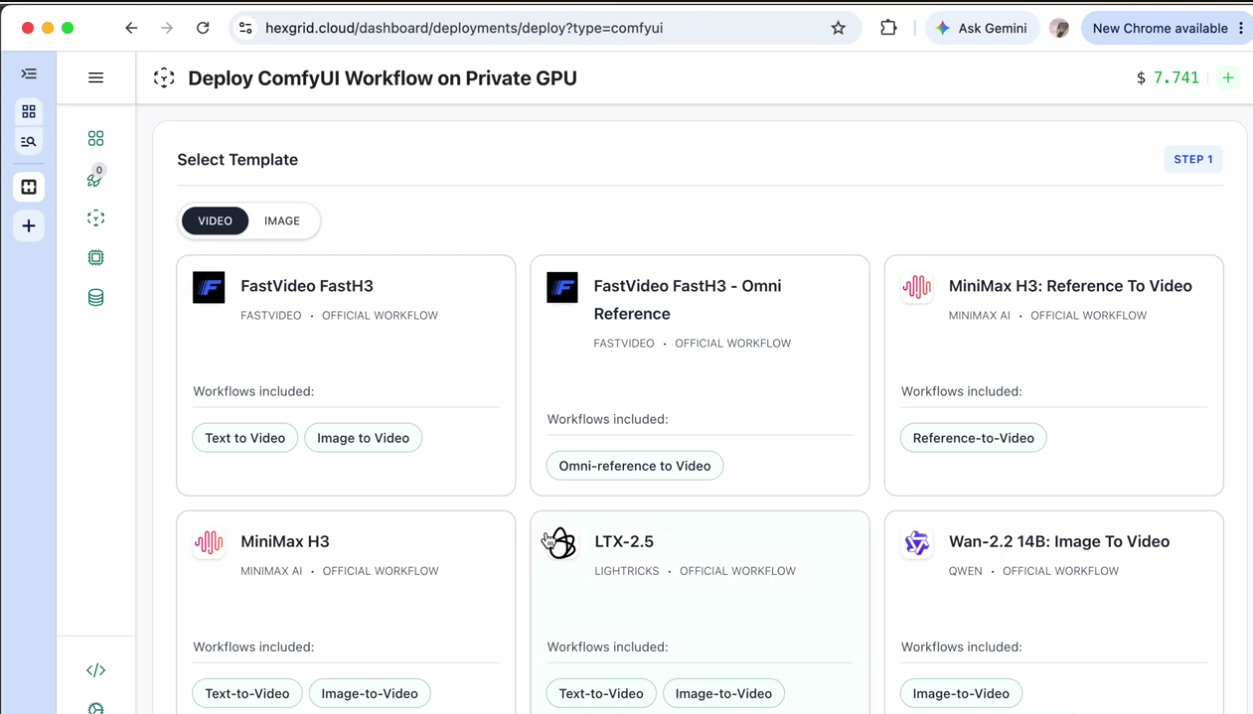Image resolution: width=1253 pixels, height=714 pixels.
Task: Open the tab groups grid icon in the browser side strip
Action: point(29,111)
